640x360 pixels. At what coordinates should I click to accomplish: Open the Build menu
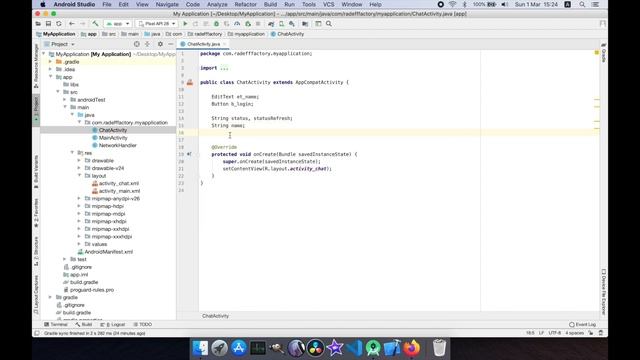tap(270, 4)
